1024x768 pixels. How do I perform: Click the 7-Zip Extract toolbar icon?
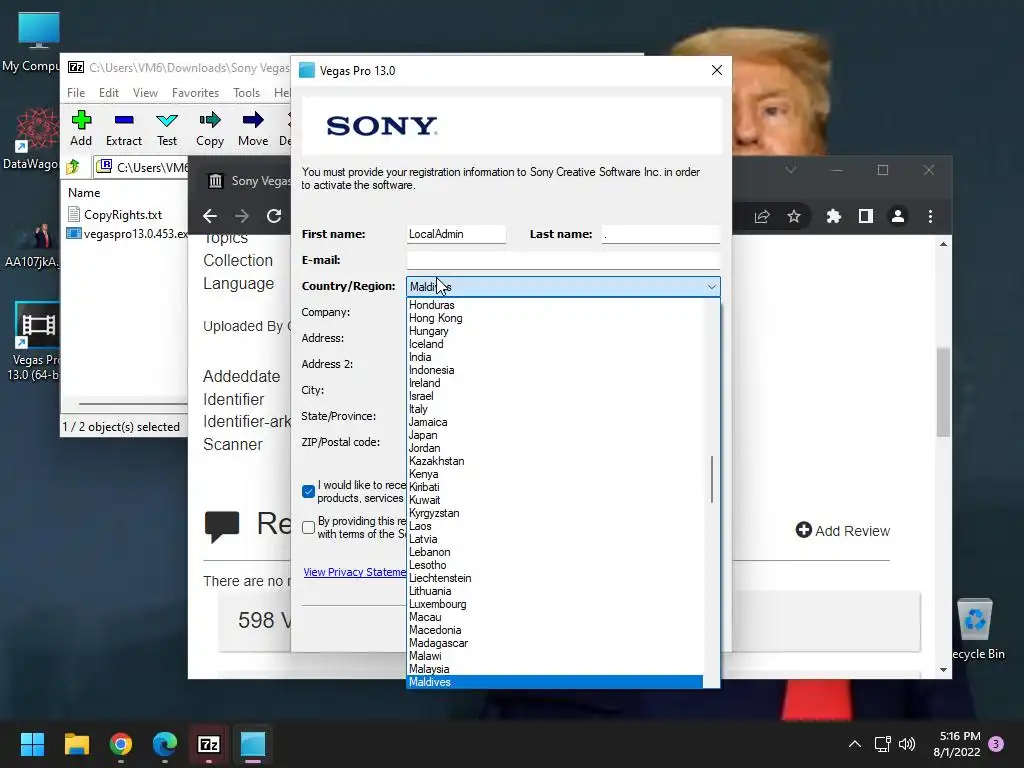tap(123, 120)
